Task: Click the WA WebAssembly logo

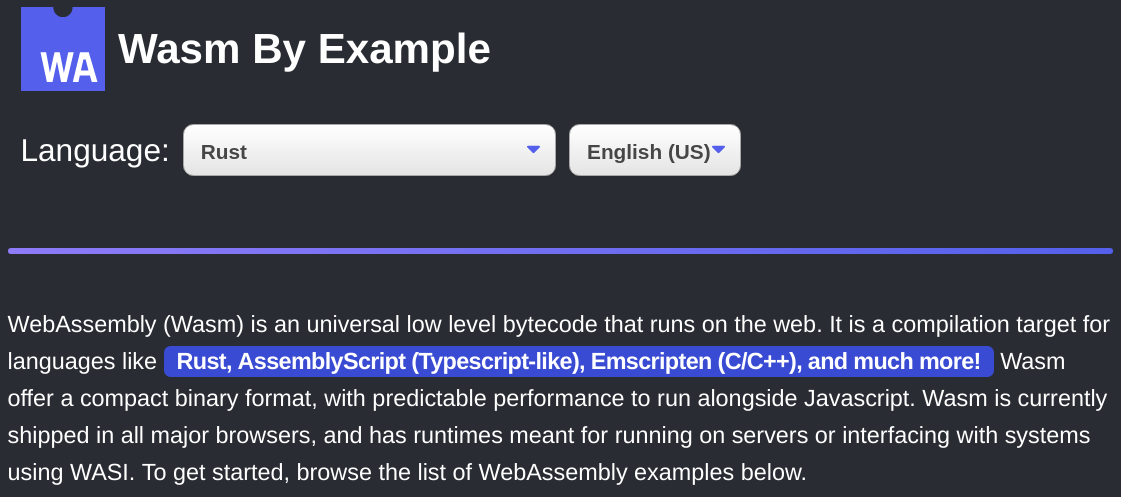Action: coord(63,49)
